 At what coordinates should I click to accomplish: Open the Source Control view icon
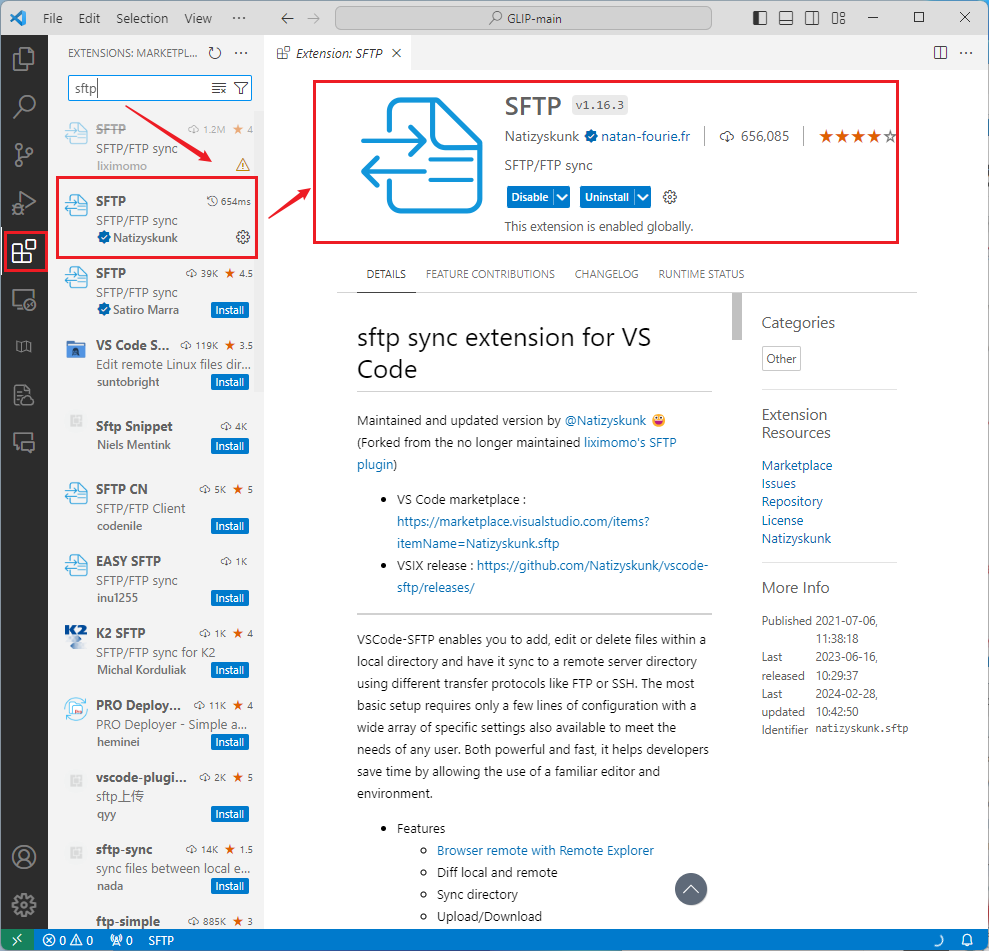[x=24, y=155]
